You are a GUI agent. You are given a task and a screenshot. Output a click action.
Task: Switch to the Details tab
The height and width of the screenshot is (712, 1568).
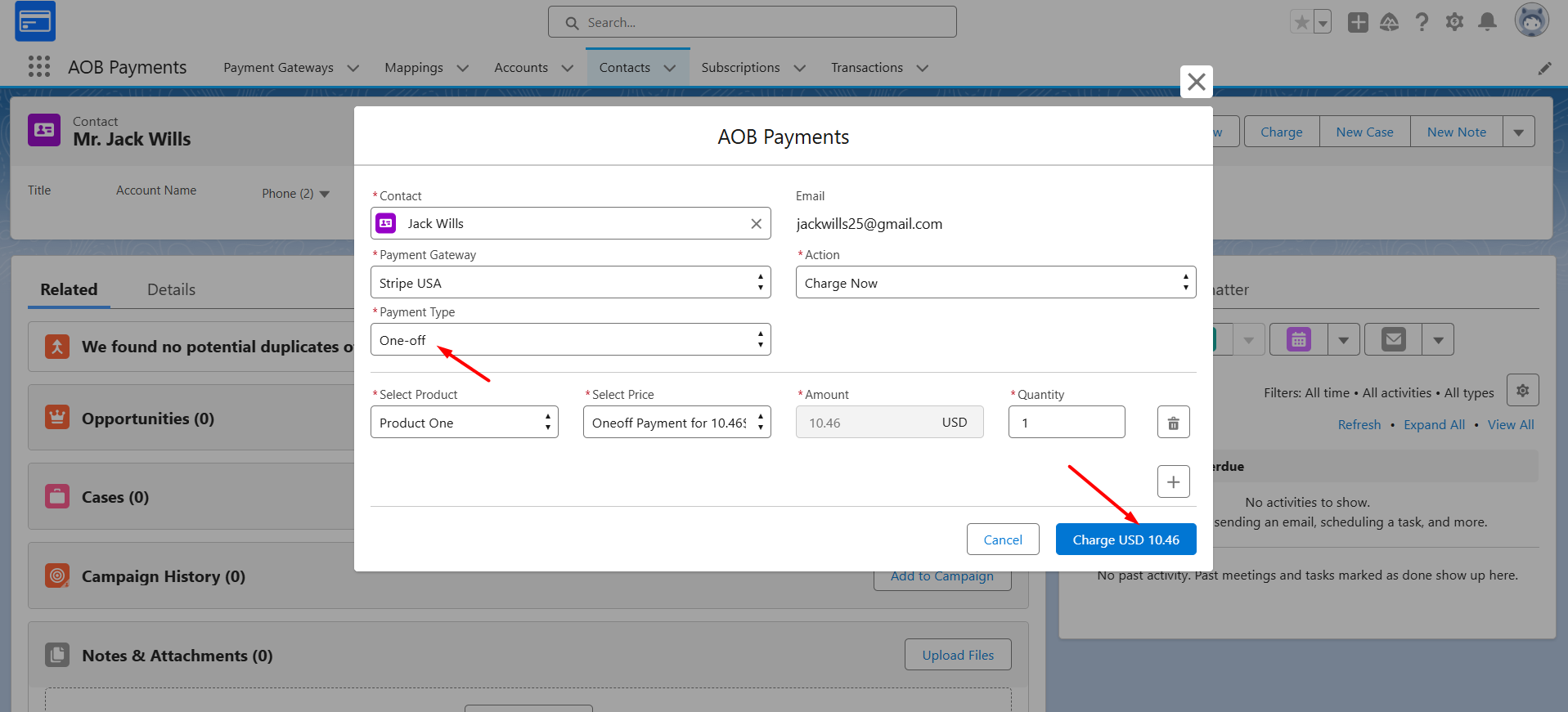click(x=171, y=289)
